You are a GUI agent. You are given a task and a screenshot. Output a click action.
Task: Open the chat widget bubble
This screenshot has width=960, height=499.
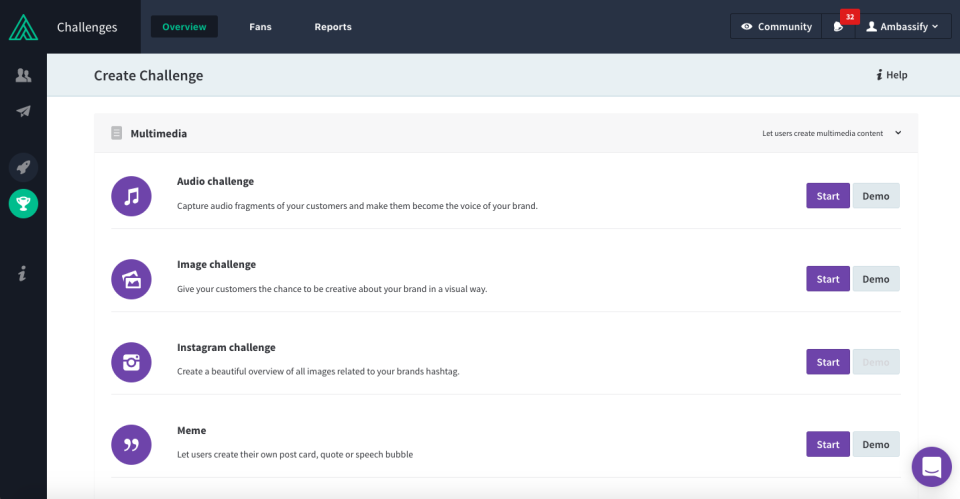pos(931,467)
